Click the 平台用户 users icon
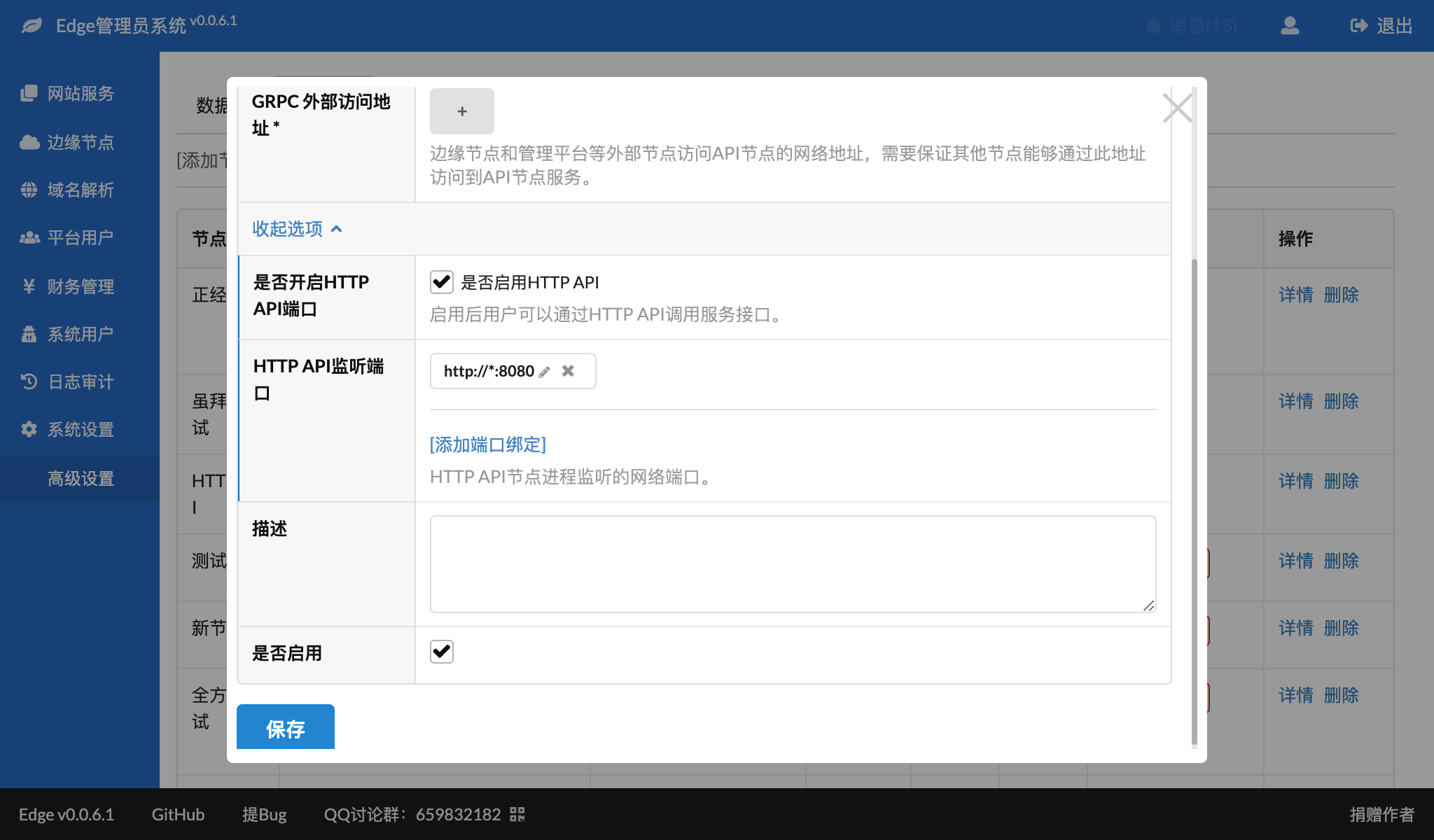1434x840 pixels. pyautogui.click(x=29, y=237)
